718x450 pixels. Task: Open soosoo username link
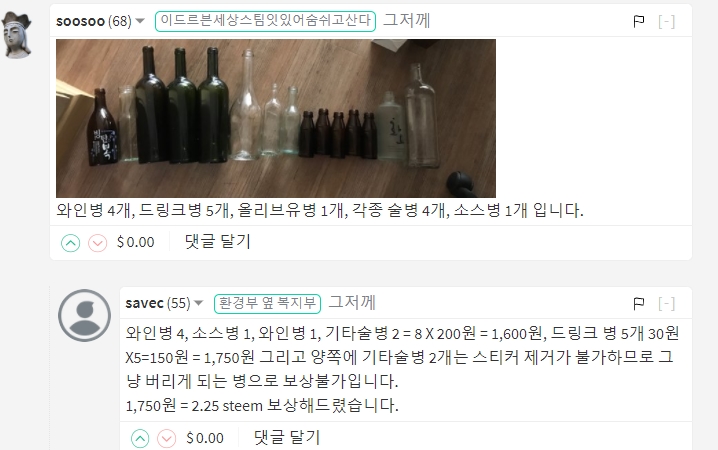80,21
